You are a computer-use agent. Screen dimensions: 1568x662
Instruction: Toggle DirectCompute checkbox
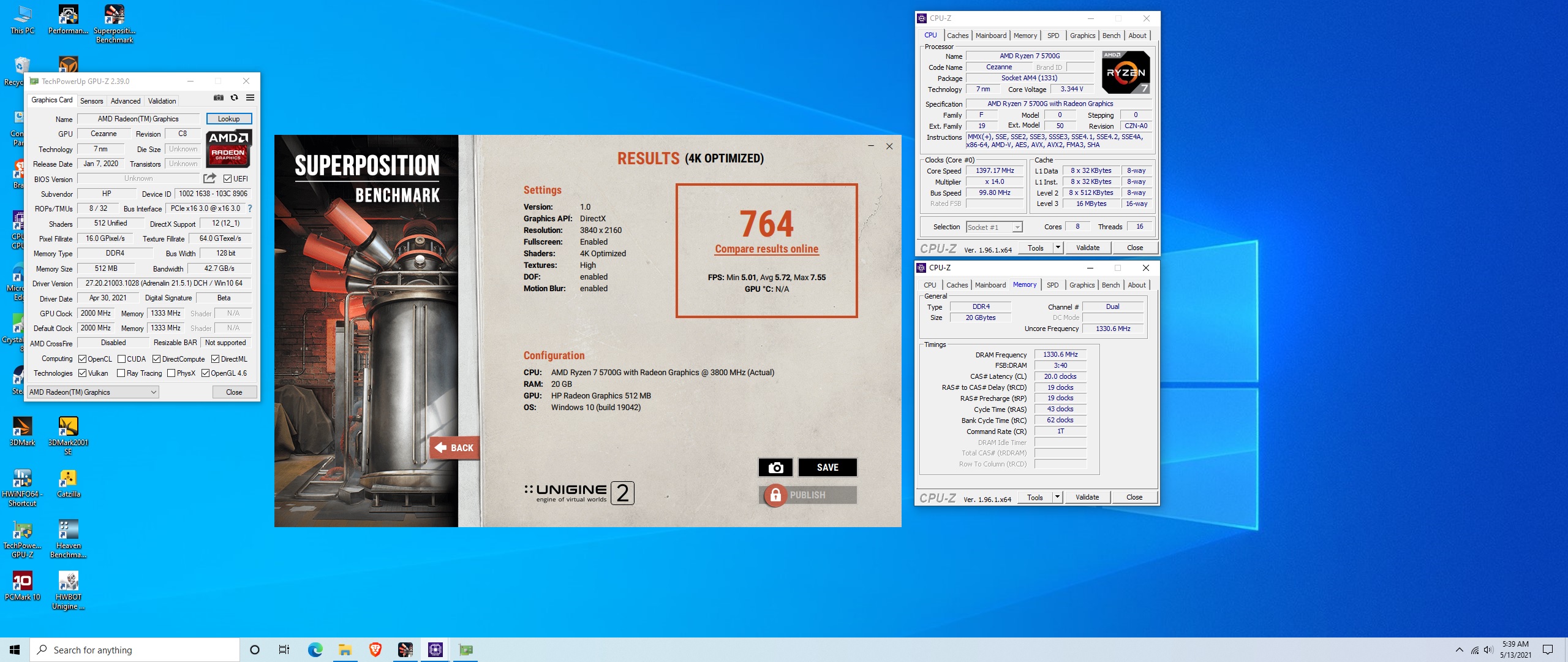156,359
